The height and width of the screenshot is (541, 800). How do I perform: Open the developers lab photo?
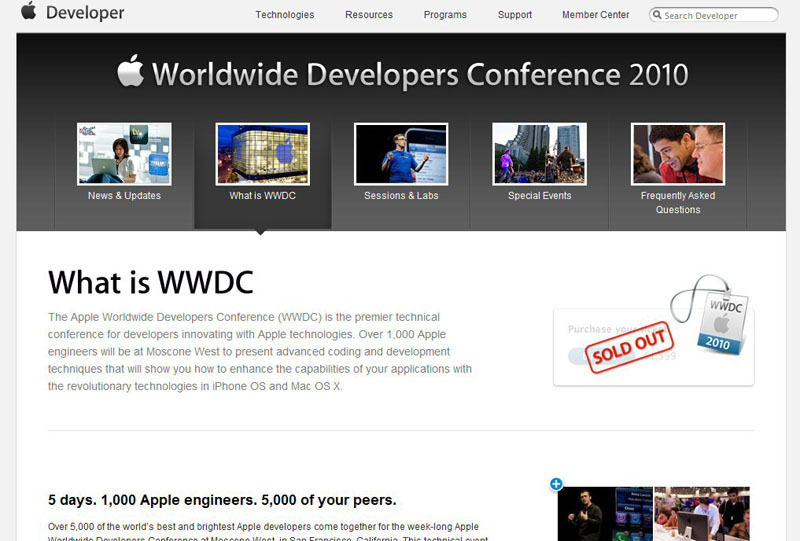(x=702, y=514)
